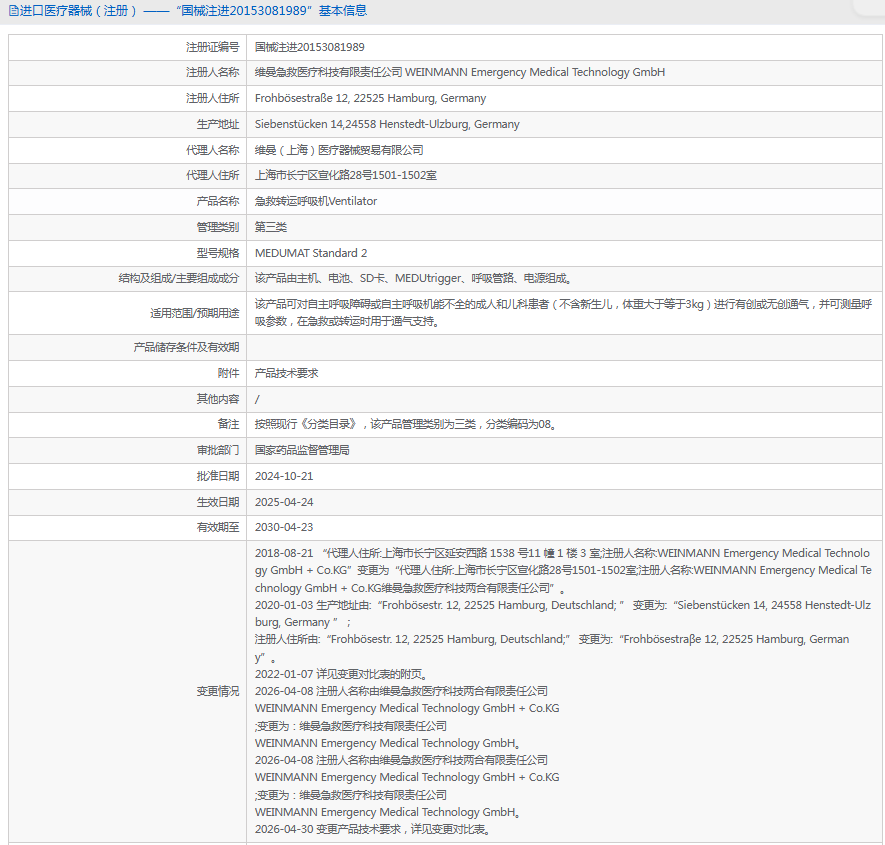The width and height of the screenshot is (885, 845).
Task: Click the label 产品储存条件及有效期
Action: click(186, 347)
